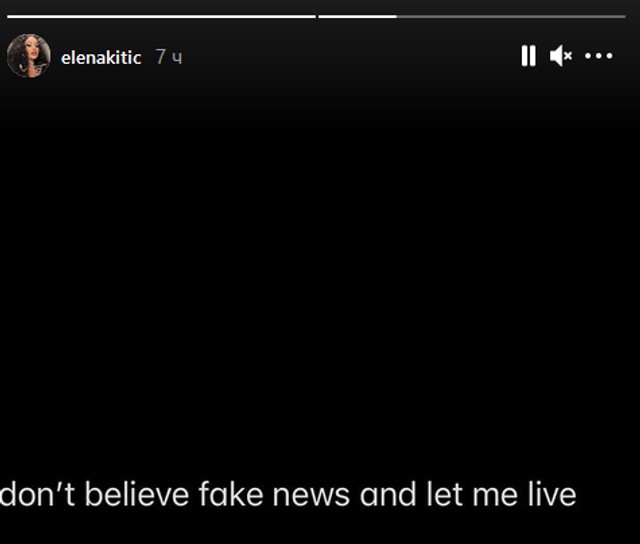Toggle sound using the muted speaker icon
The image size is (640, 544).
pyautogui.click(x=561, y=56)
